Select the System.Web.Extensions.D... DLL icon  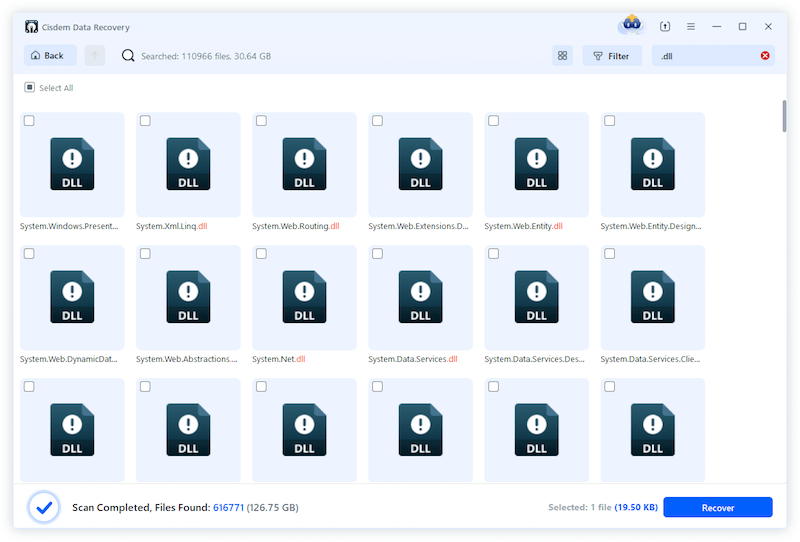tap(420, 164)
